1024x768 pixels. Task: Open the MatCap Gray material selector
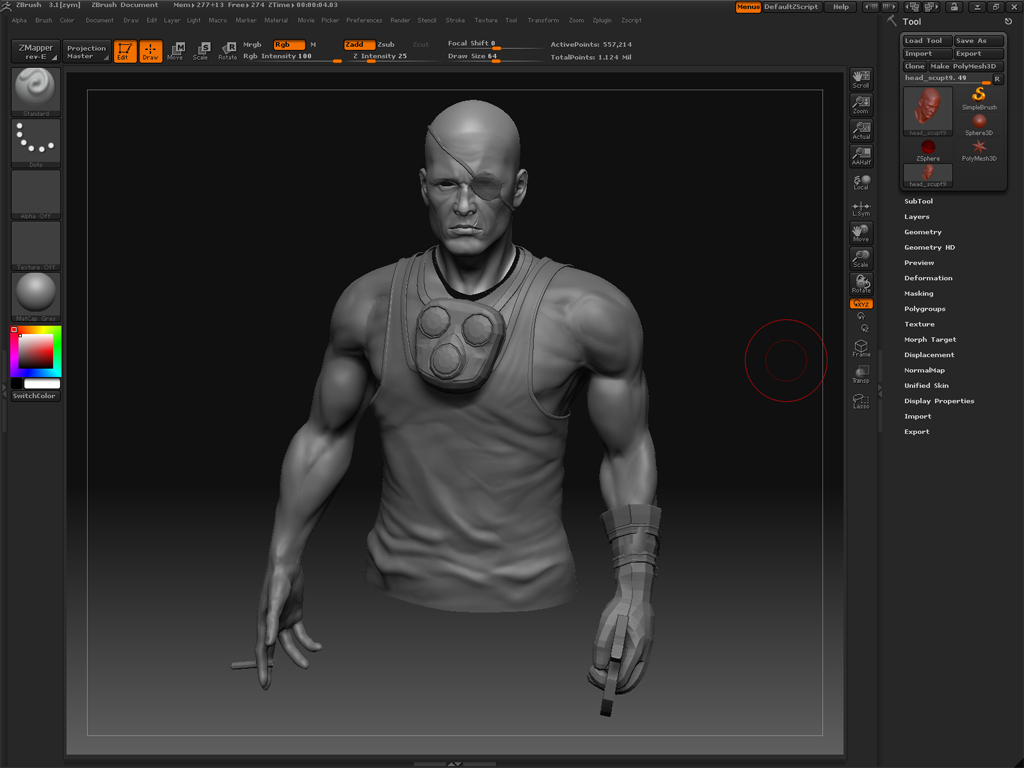(36, 296)
